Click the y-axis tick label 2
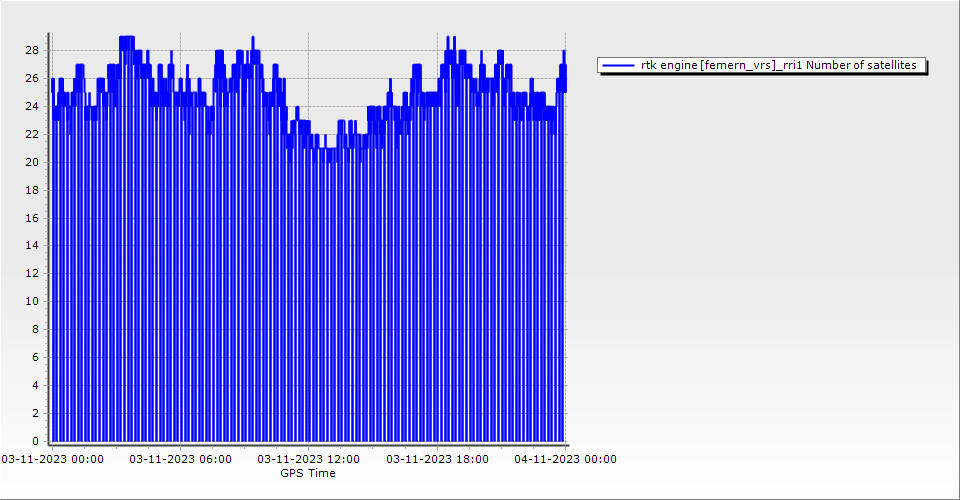Image resolution: width=960 pixels, height=500 pixels. [35, 413]
